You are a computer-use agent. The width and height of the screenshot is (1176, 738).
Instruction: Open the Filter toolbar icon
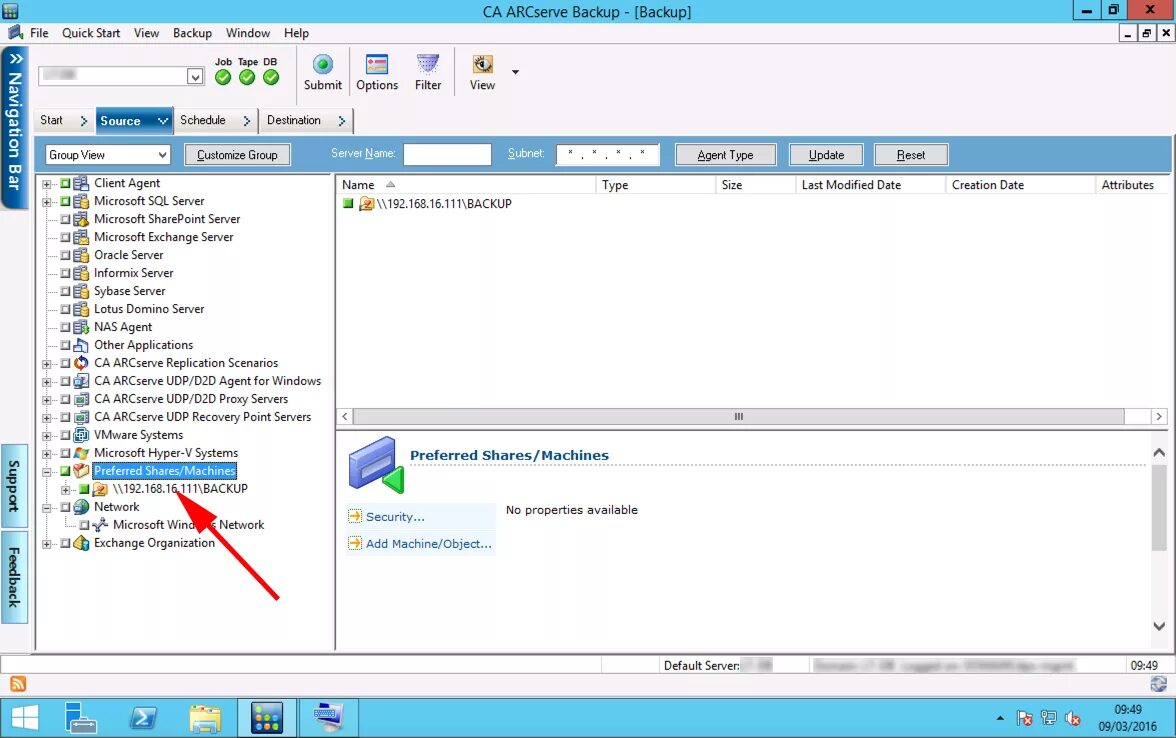(x=428, y=73)
